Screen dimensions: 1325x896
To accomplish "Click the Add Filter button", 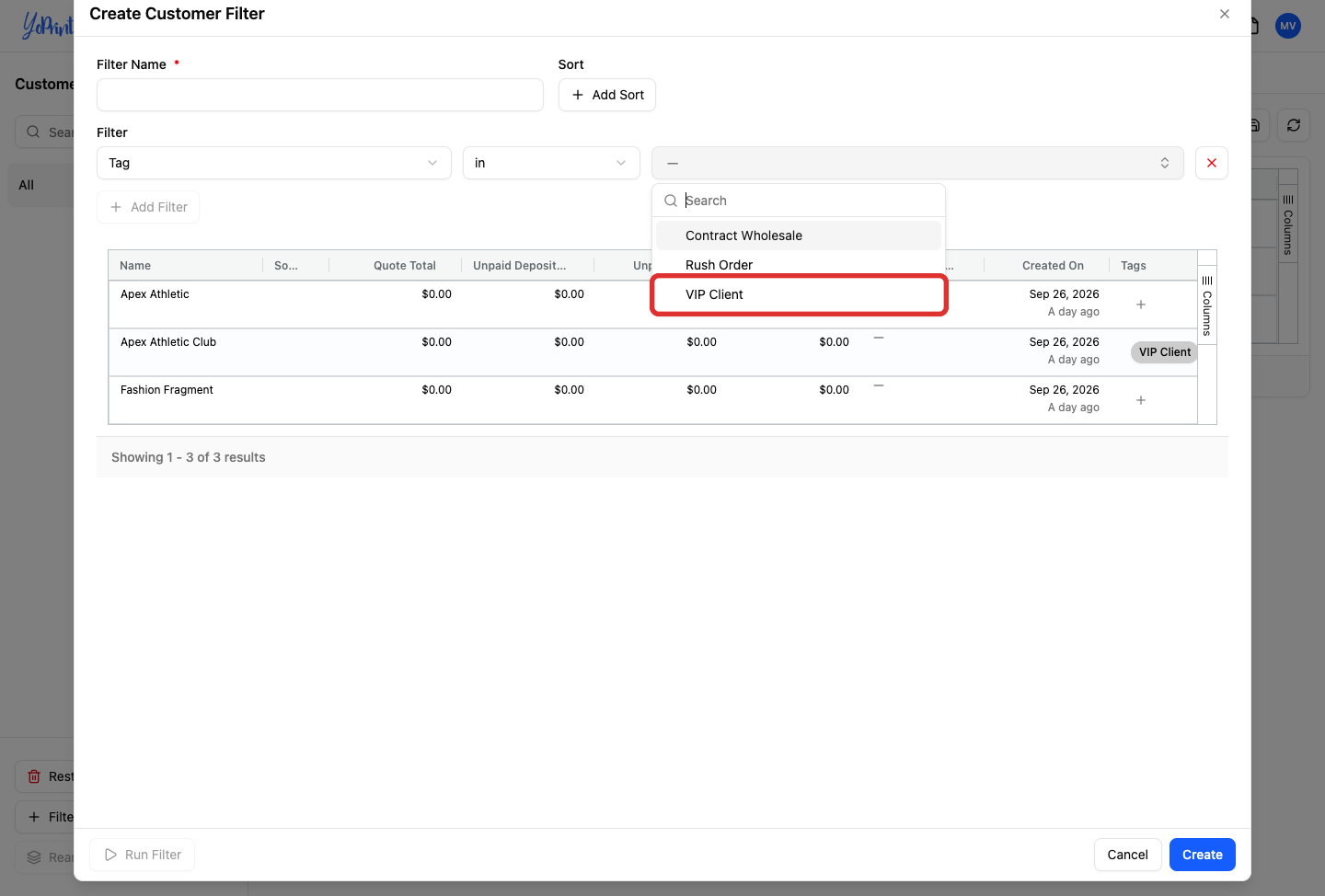I will click(148, 207).
